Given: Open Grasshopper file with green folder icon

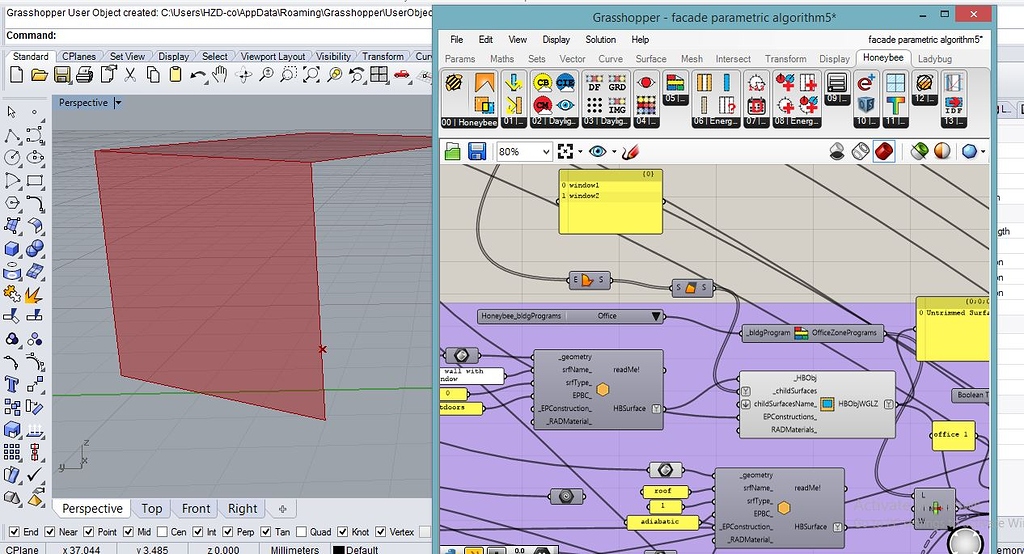Looking at the screenshot, I should [x=453, y=152].
